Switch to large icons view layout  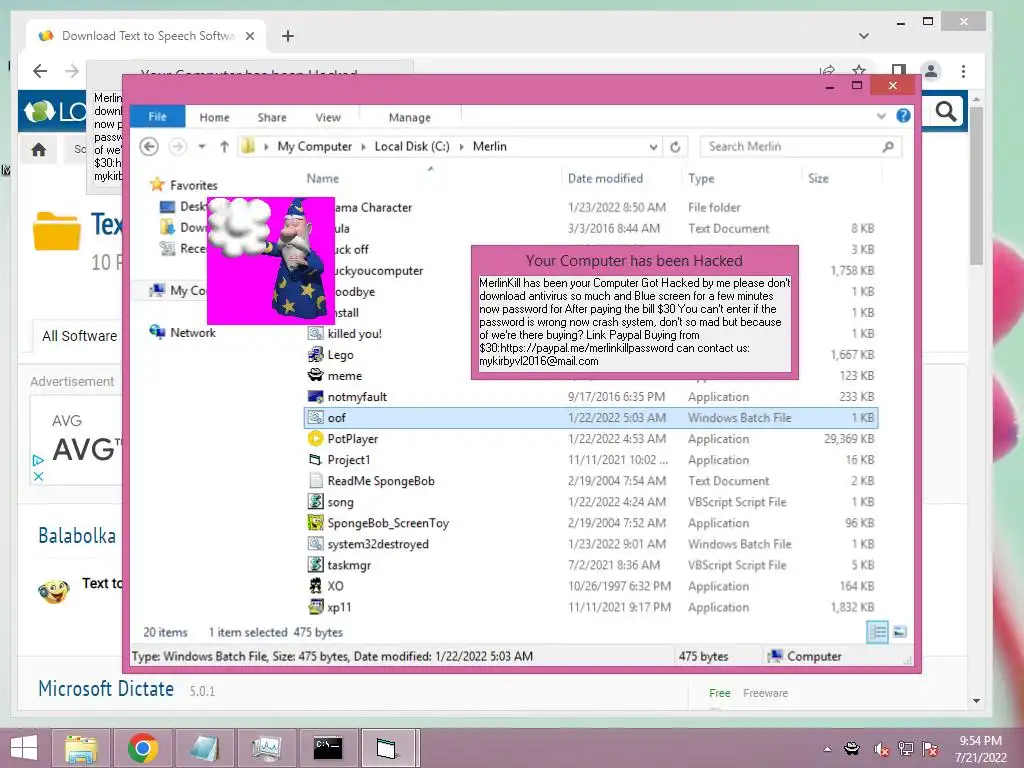(900, 632)
